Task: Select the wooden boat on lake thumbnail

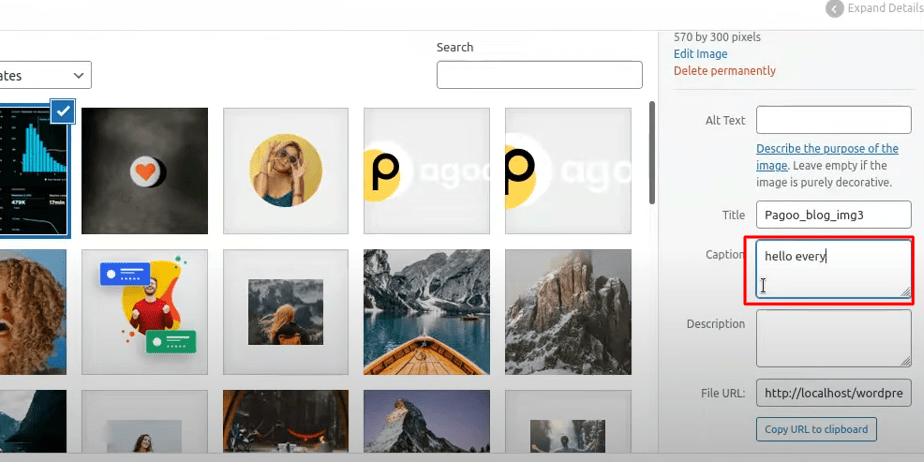Action: (427, 312)
